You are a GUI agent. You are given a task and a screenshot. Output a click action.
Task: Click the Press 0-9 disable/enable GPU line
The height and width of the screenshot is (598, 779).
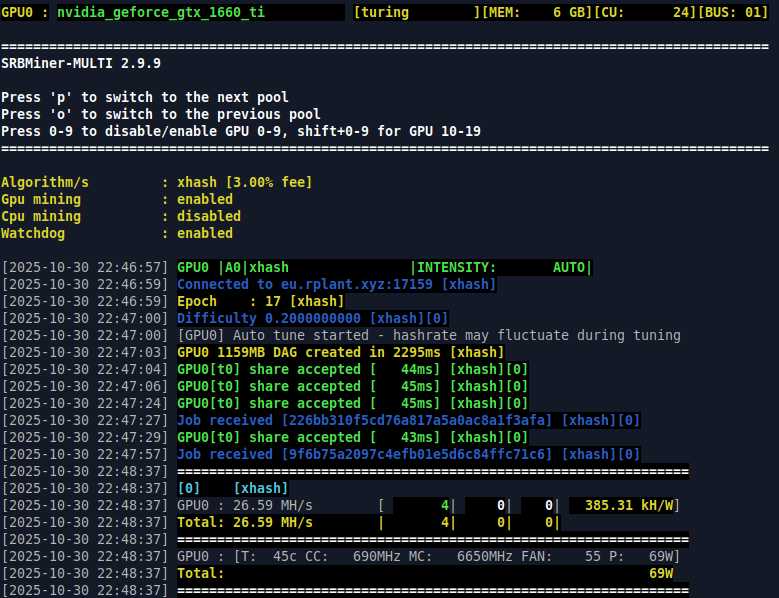tap(240, 131)
